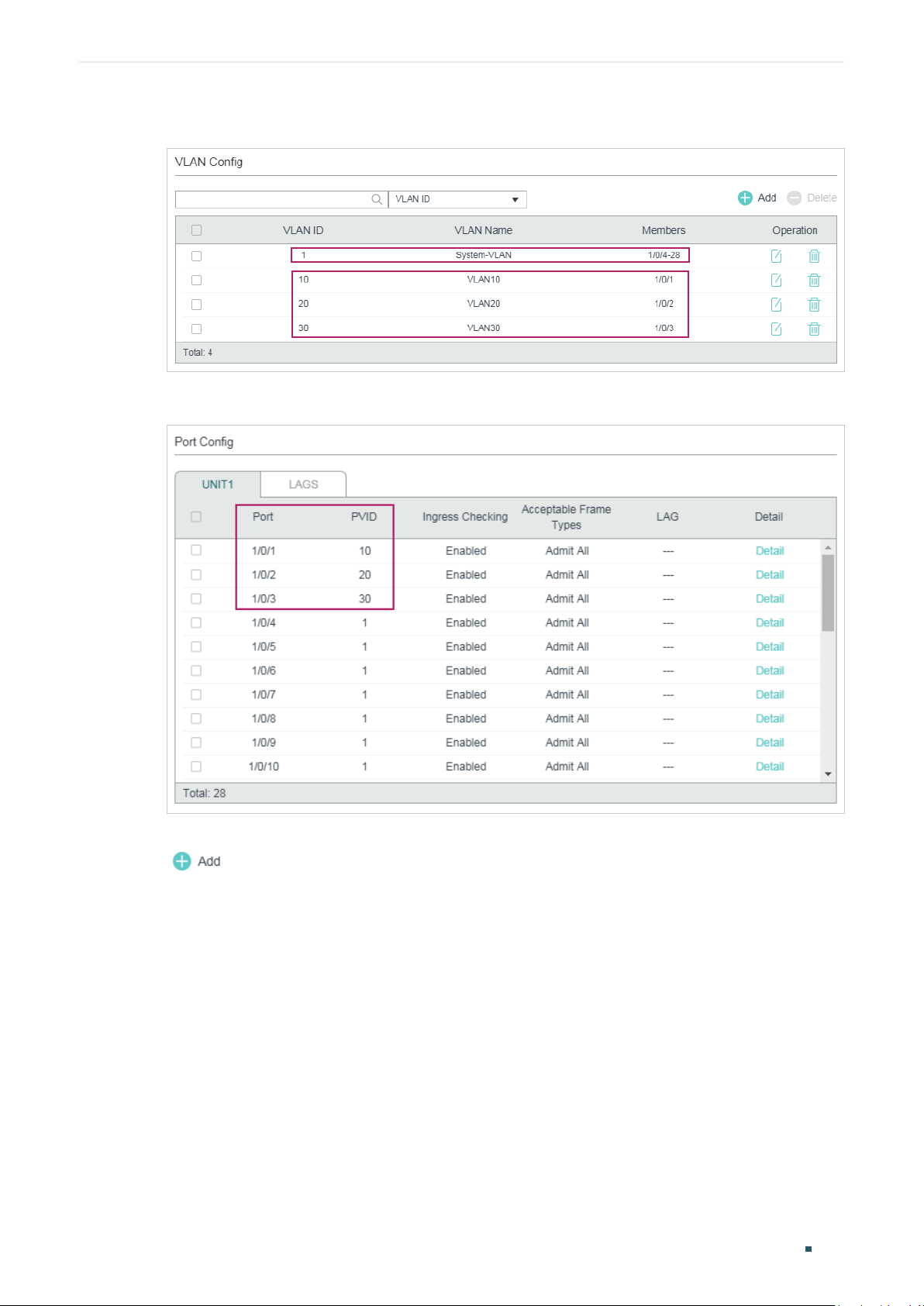Check the box for VLAN 10

[x=196, y=280]
